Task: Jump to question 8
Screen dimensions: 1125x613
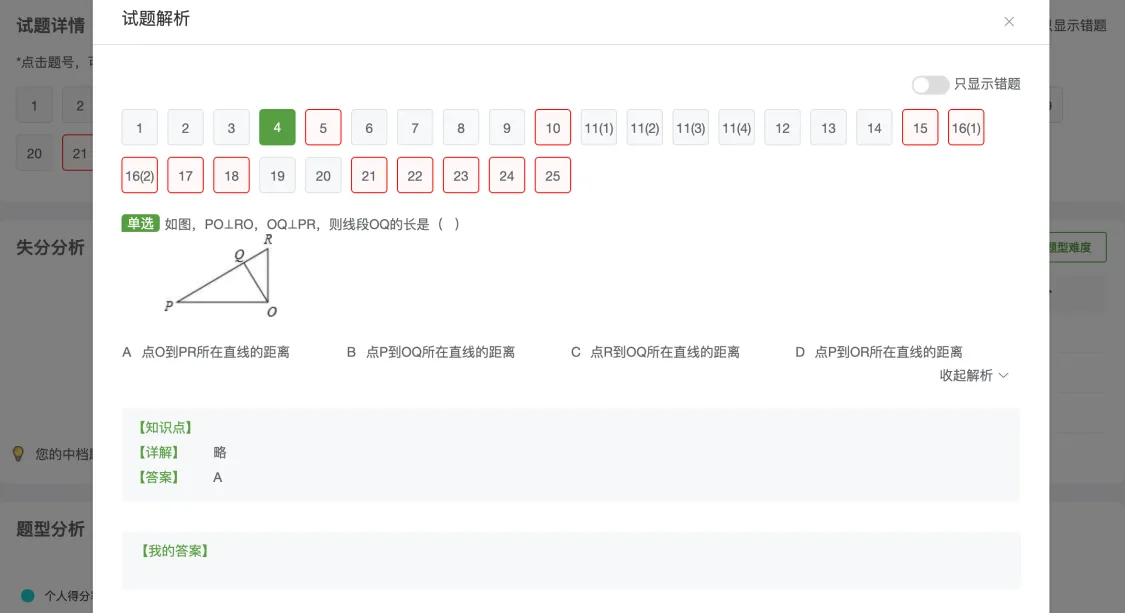Action: tap(461, 128)
